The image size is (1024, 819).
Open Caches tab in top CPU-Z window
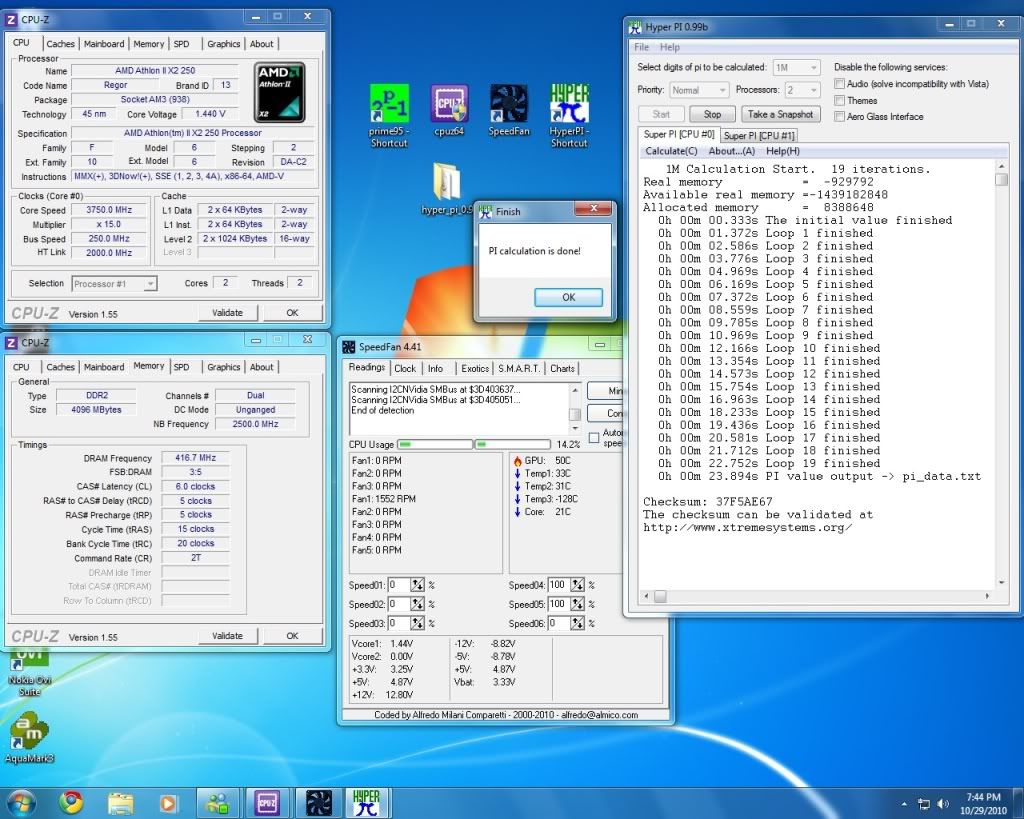click(x=60, y=44)
